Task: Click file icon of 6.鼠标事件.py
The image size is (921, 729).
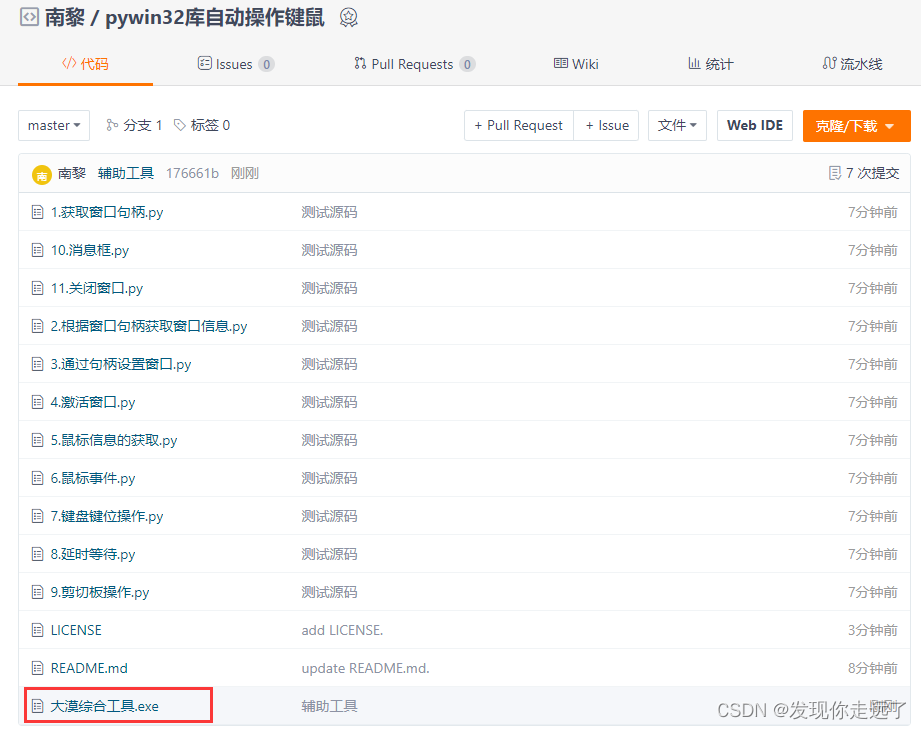Action: 37,478
